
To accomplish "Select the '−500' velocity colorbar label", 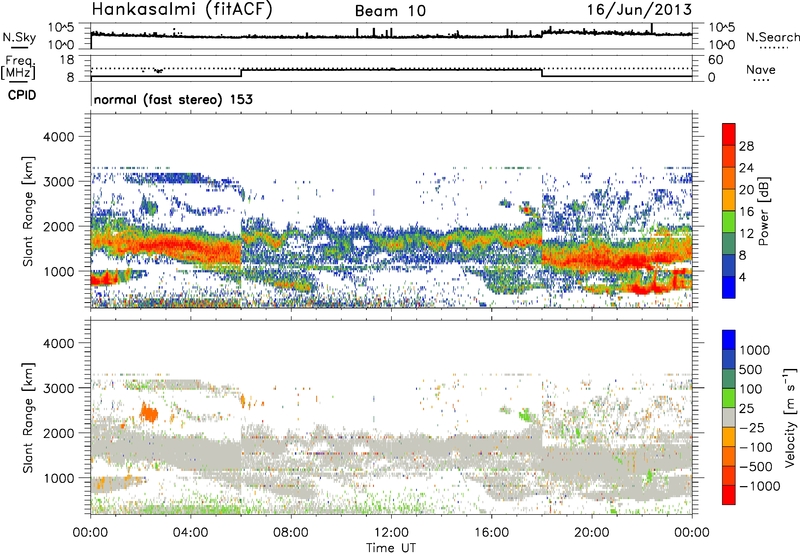I will pyautogui.click(x=756, y=467).
